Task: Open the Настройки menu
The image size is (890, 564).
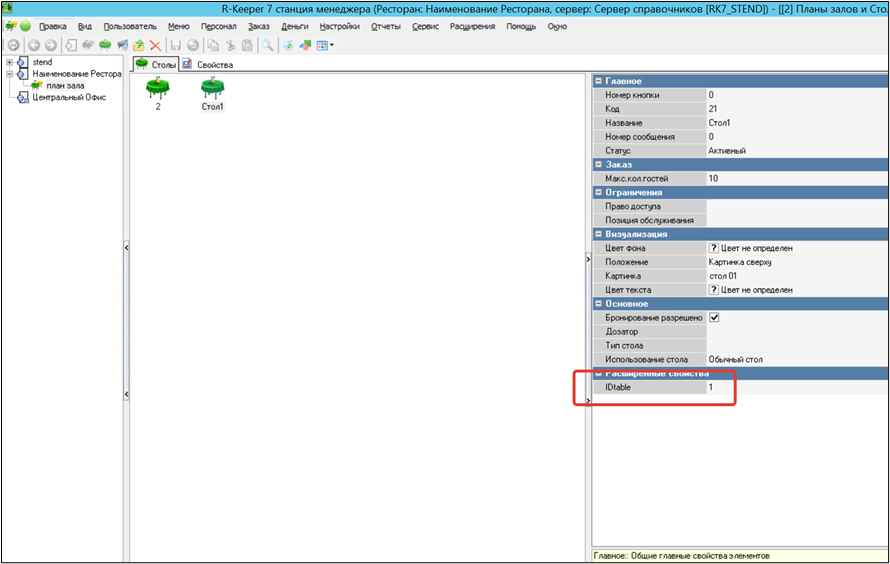Action: pyautogui.click(x=339, y=26)
